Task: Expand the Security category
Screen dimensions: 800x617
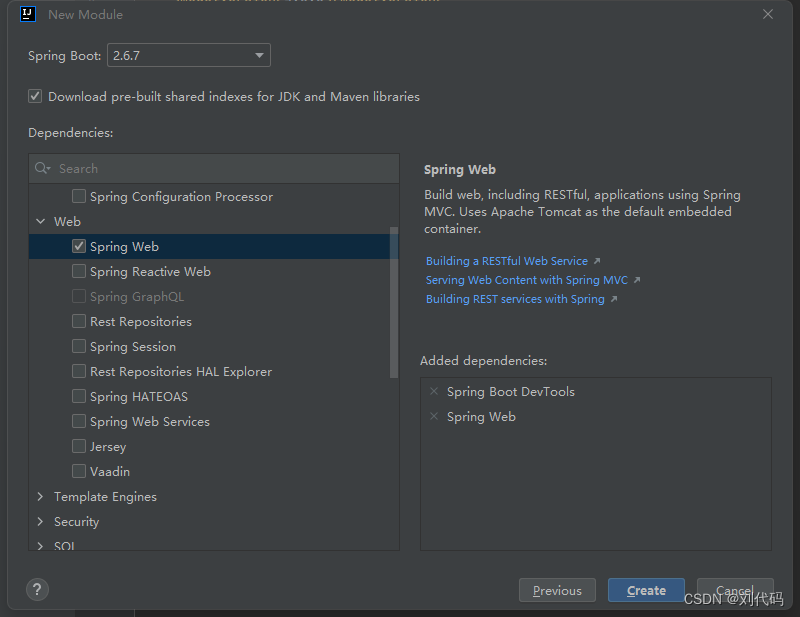Action: [41, 522]
